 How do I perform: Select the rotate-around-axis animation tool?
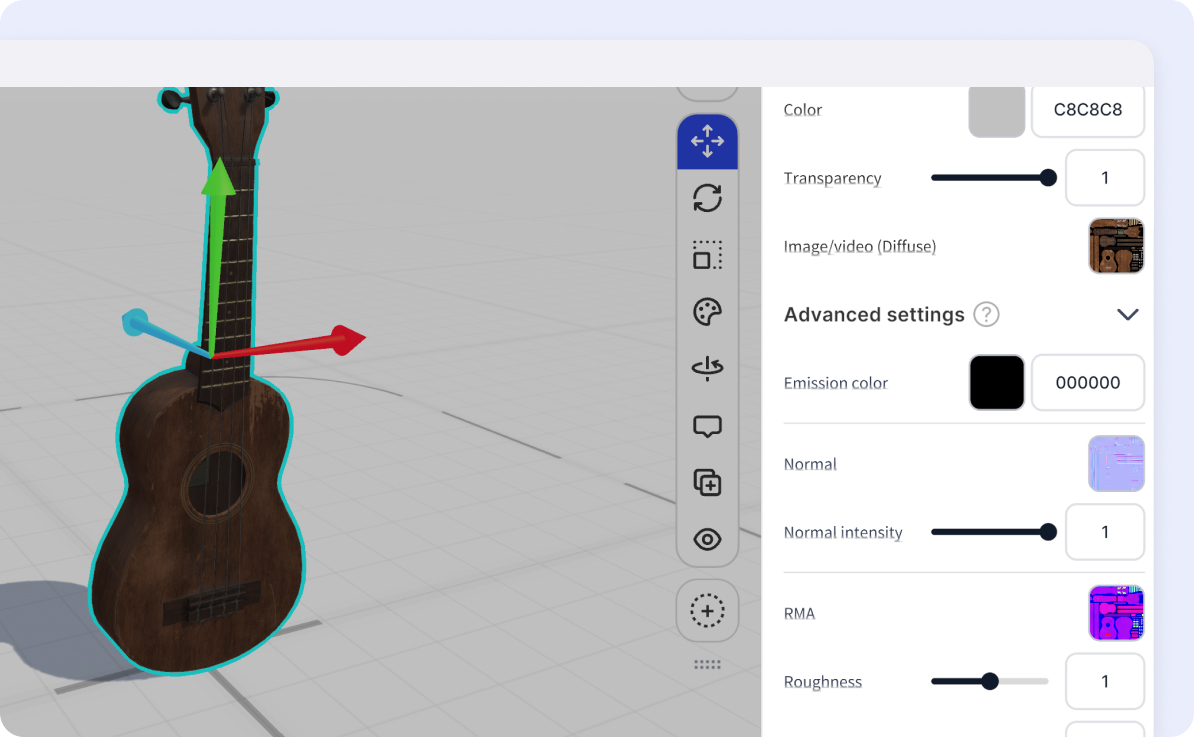(707, 368)
